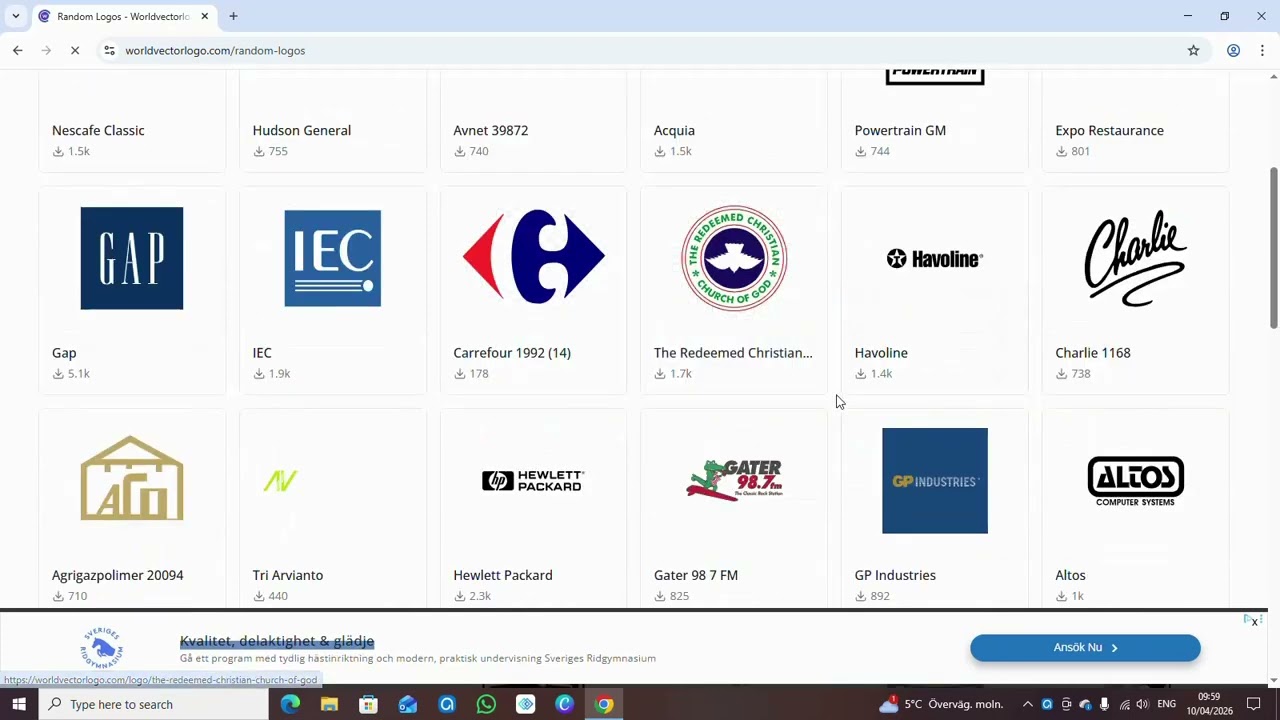1280x720 pixels.
Task: Select the Havoline logo image
Action: click(x=935, y=259)
